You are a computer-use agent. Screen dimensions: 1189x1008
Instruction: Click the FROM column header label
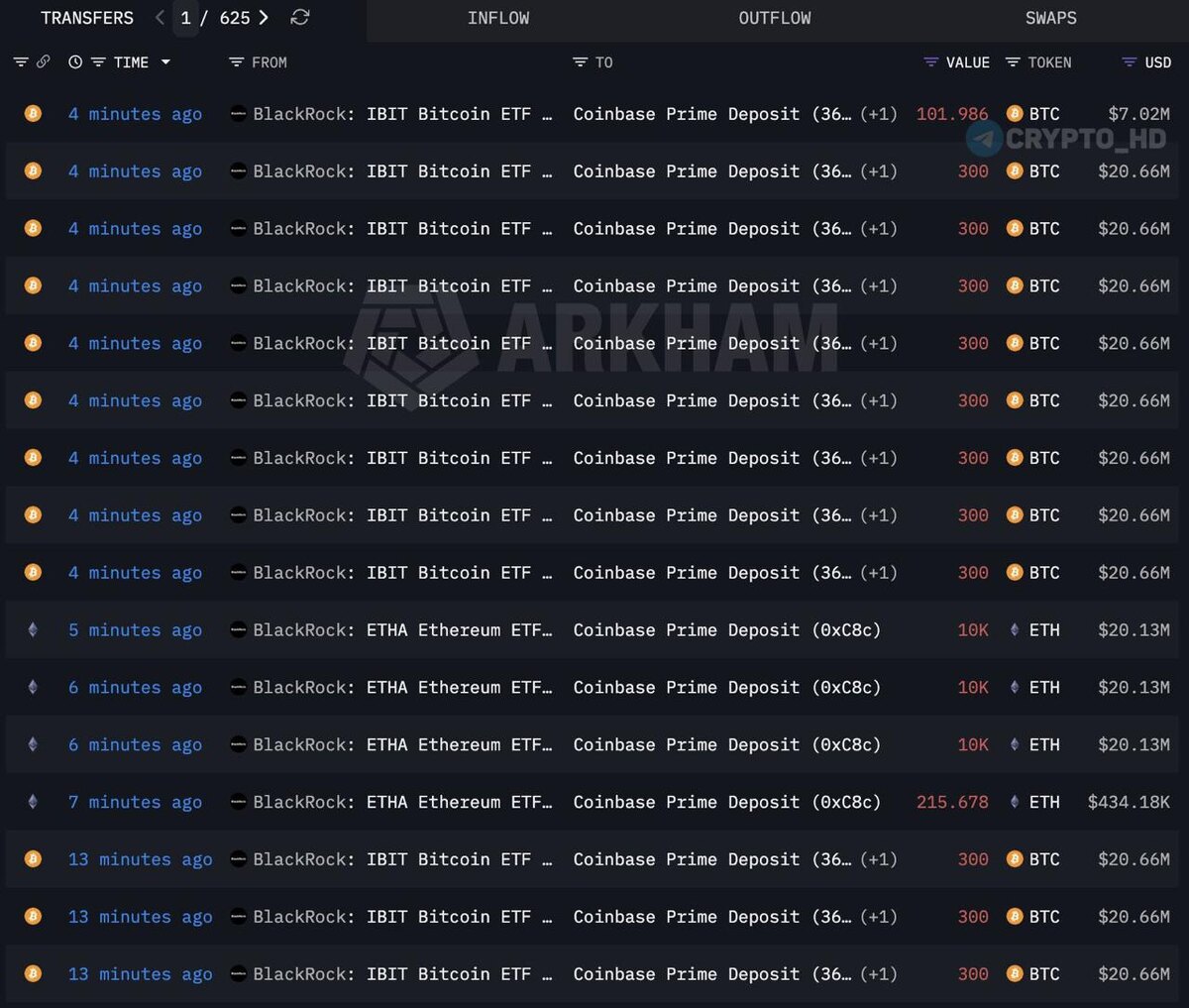click(x=270, y=62)
